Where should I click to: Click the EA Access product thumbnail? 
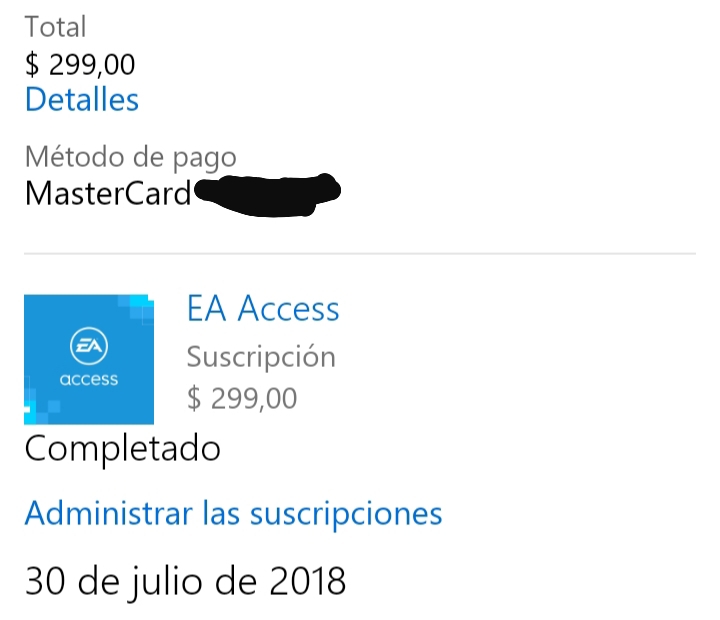(x=89, y=359)
